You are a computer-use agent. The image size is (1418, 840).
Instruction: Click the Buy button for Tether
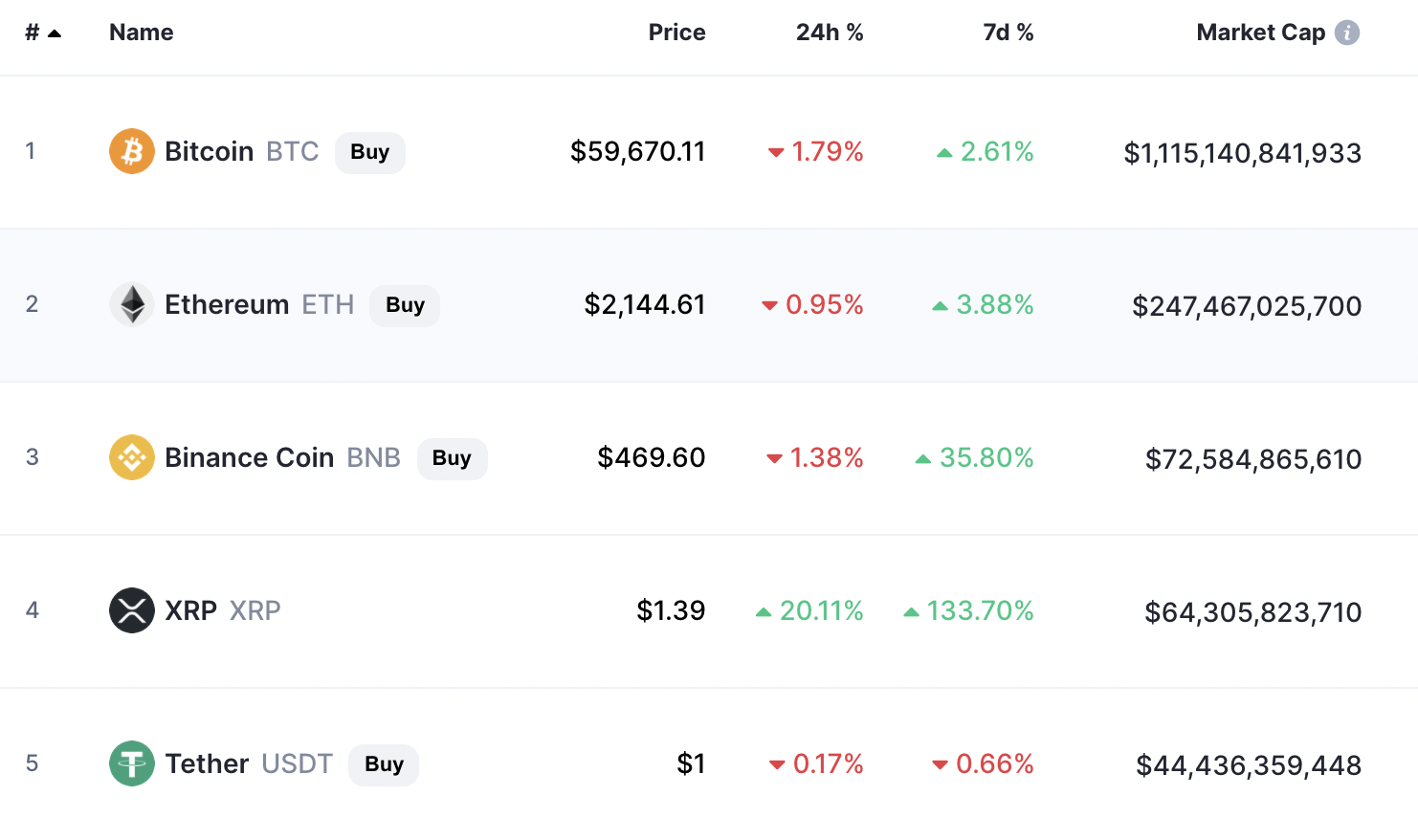point(384,764)
